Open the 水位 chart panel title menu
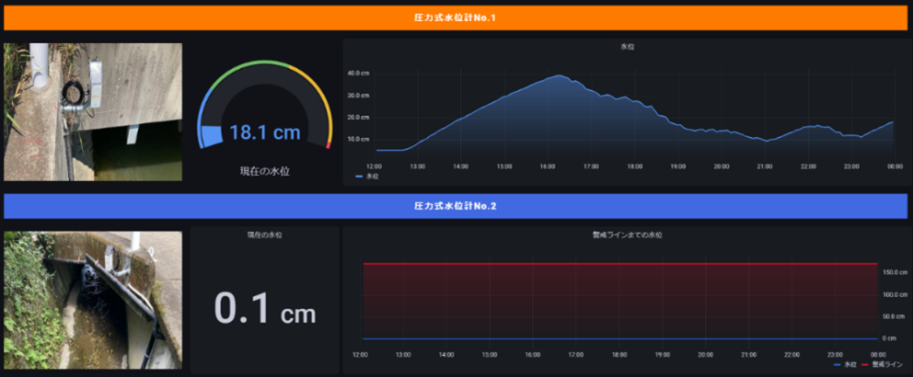Screen dimensions: 913x377 tap(627, 47)
